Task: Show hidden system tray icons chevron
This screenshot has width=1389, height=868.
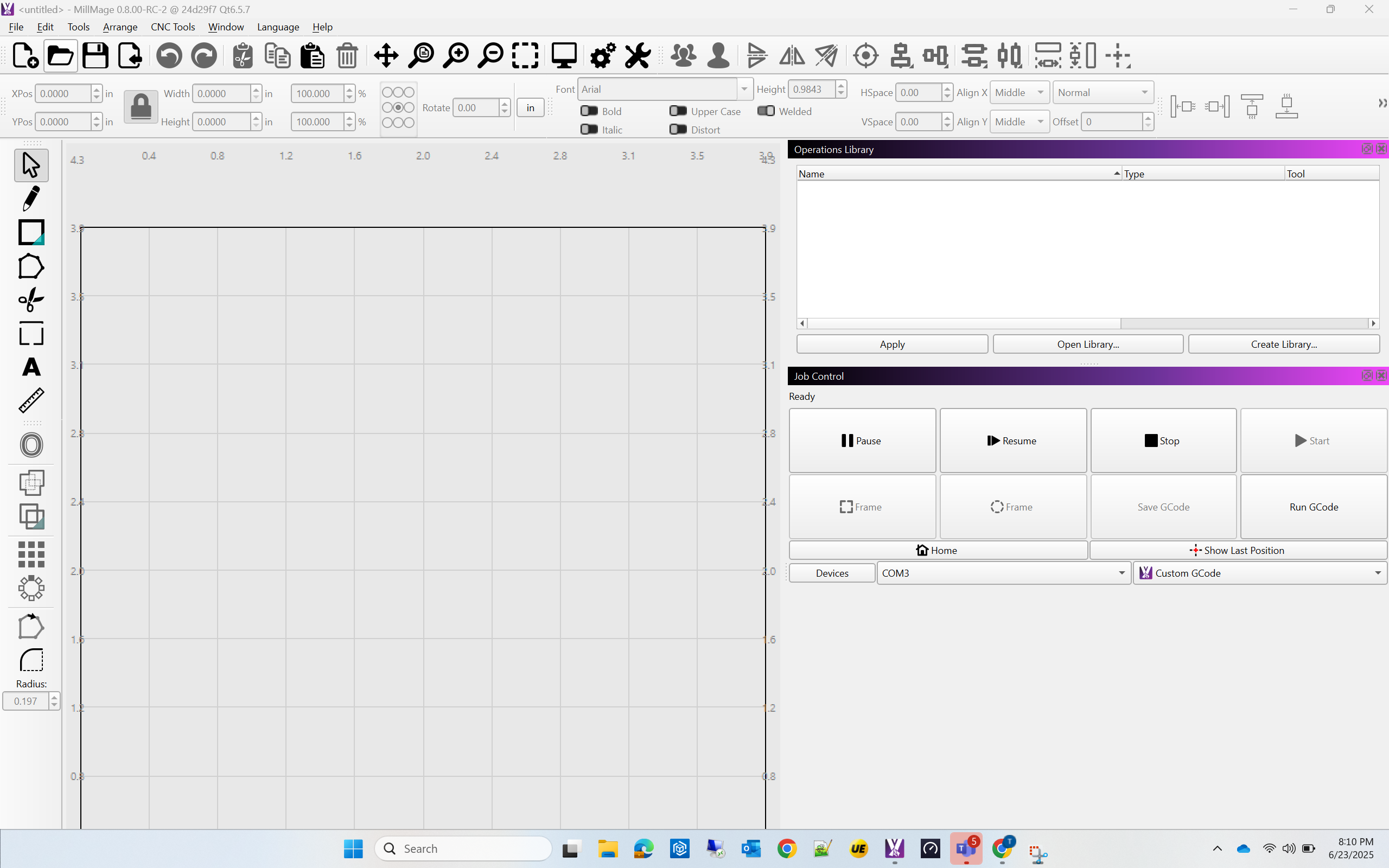Action: (x=1217, y=848)
